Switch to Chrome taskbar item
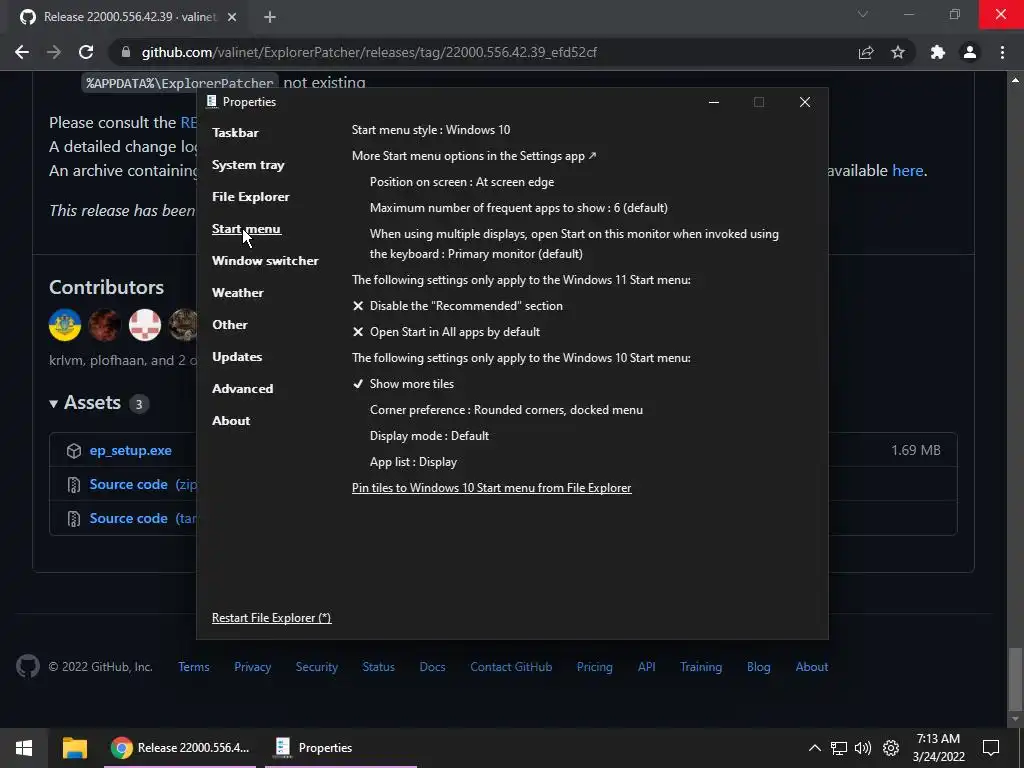 [180, 748]
